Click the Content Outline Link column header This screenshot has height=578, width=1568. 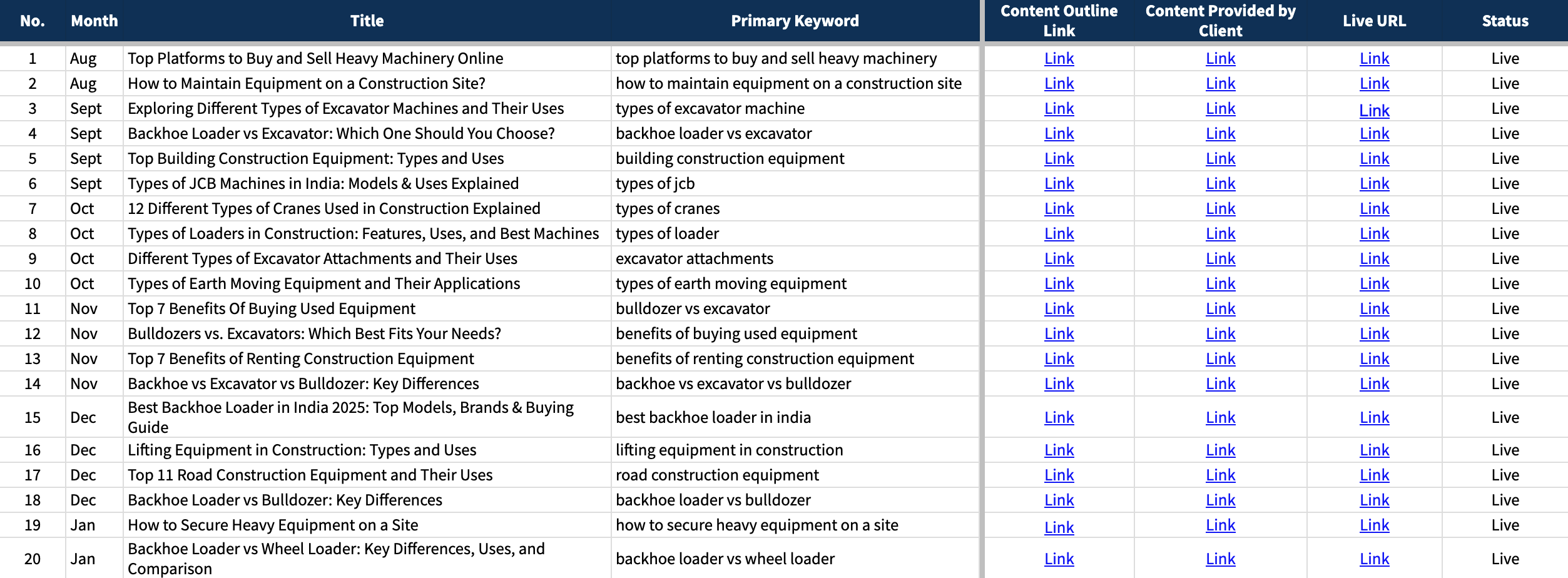[1059, 21]
